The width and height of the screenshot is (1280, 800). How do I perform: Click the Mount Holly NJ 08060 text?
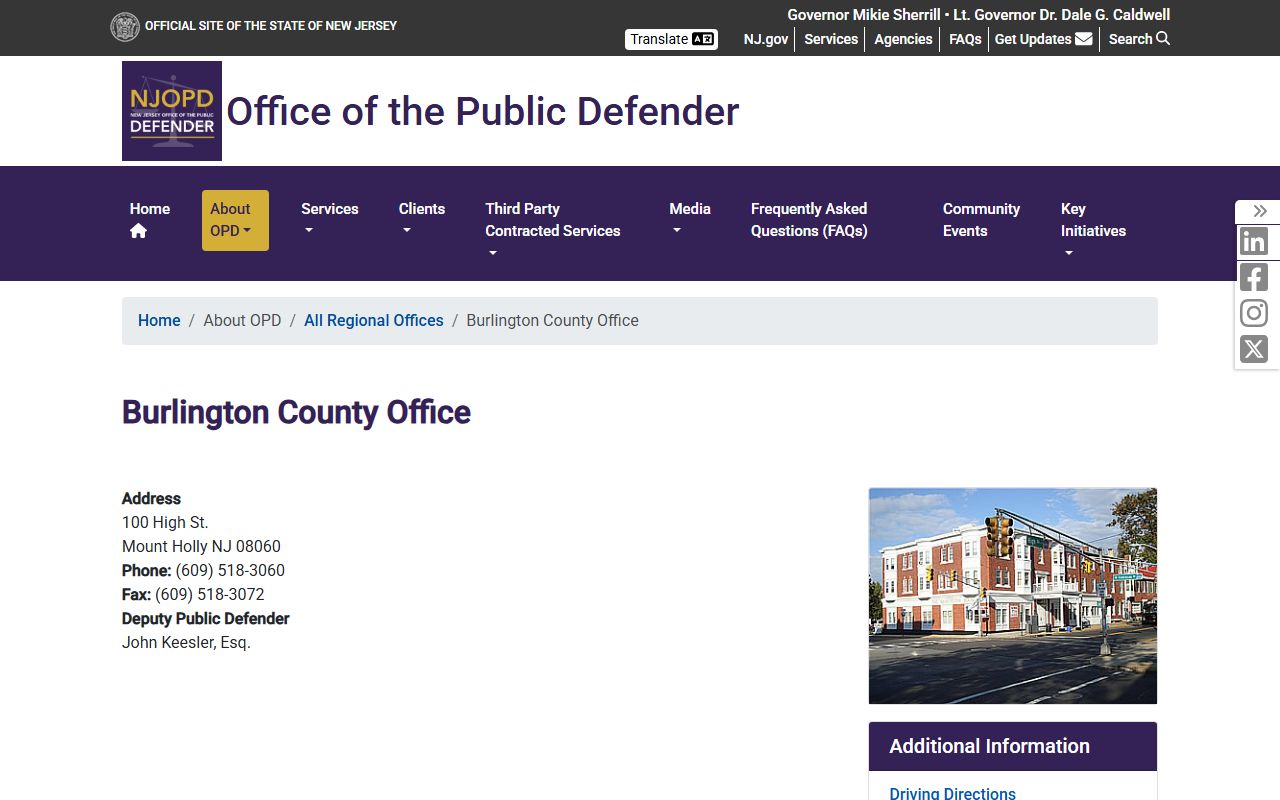pos(201,547)
